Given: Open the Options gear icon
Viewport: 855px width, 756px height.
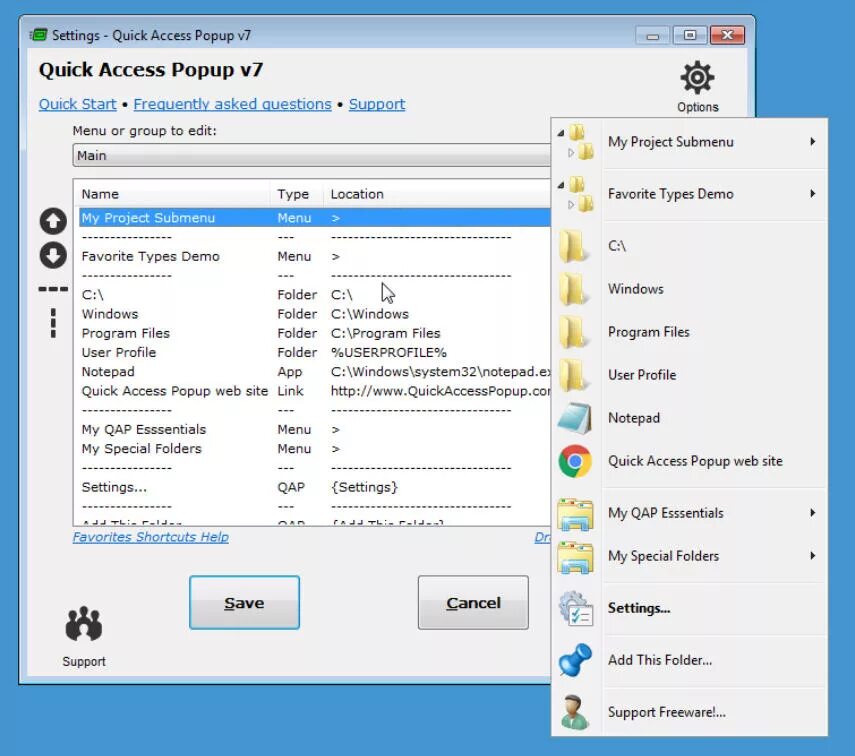Looking at the screenshot, I should (x=697, y=77).
